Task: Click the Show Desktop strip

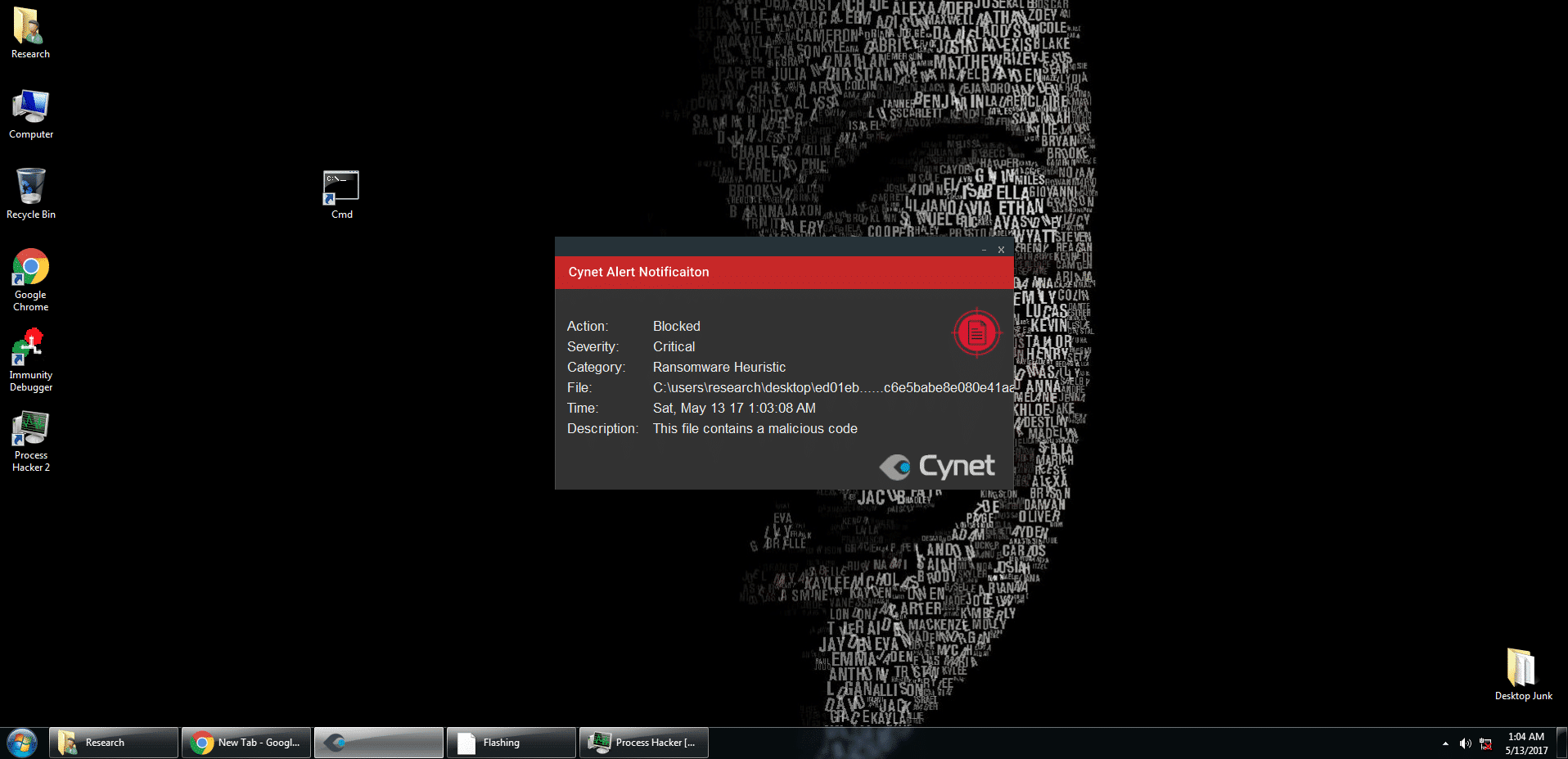Action: tap(1561, 743)
